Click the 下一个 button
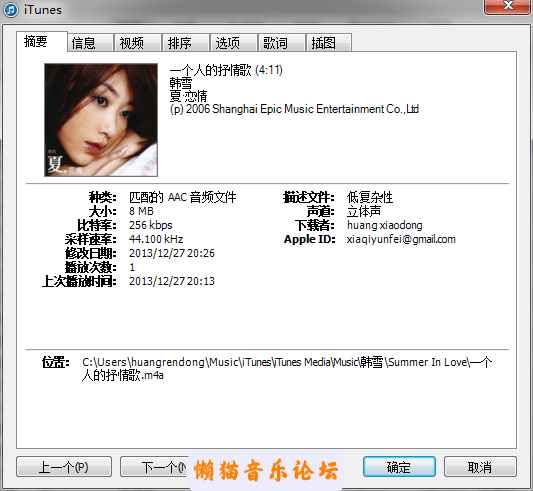 (x=155, y=467)
